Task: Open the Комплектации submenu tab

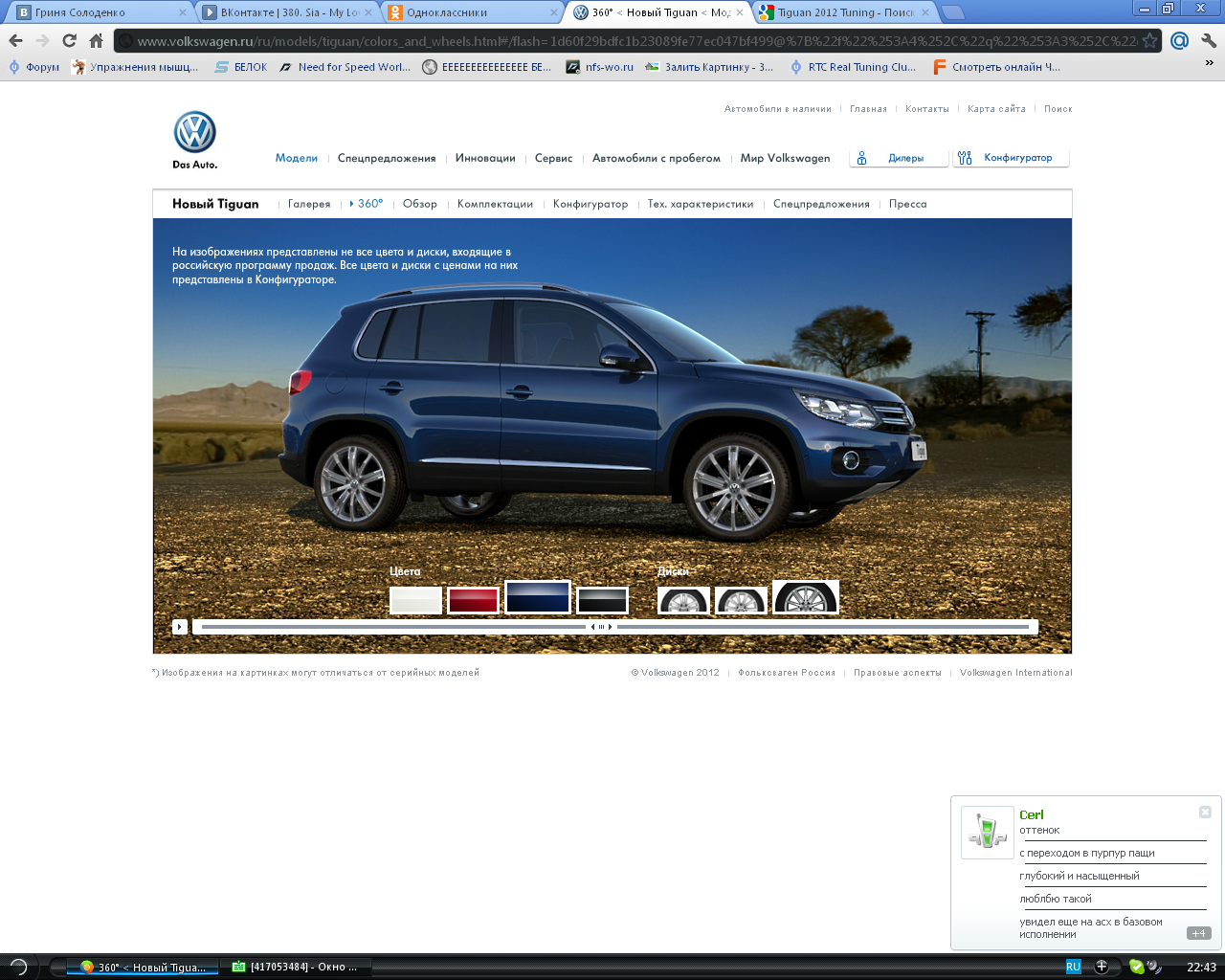Action: (495, 204)
